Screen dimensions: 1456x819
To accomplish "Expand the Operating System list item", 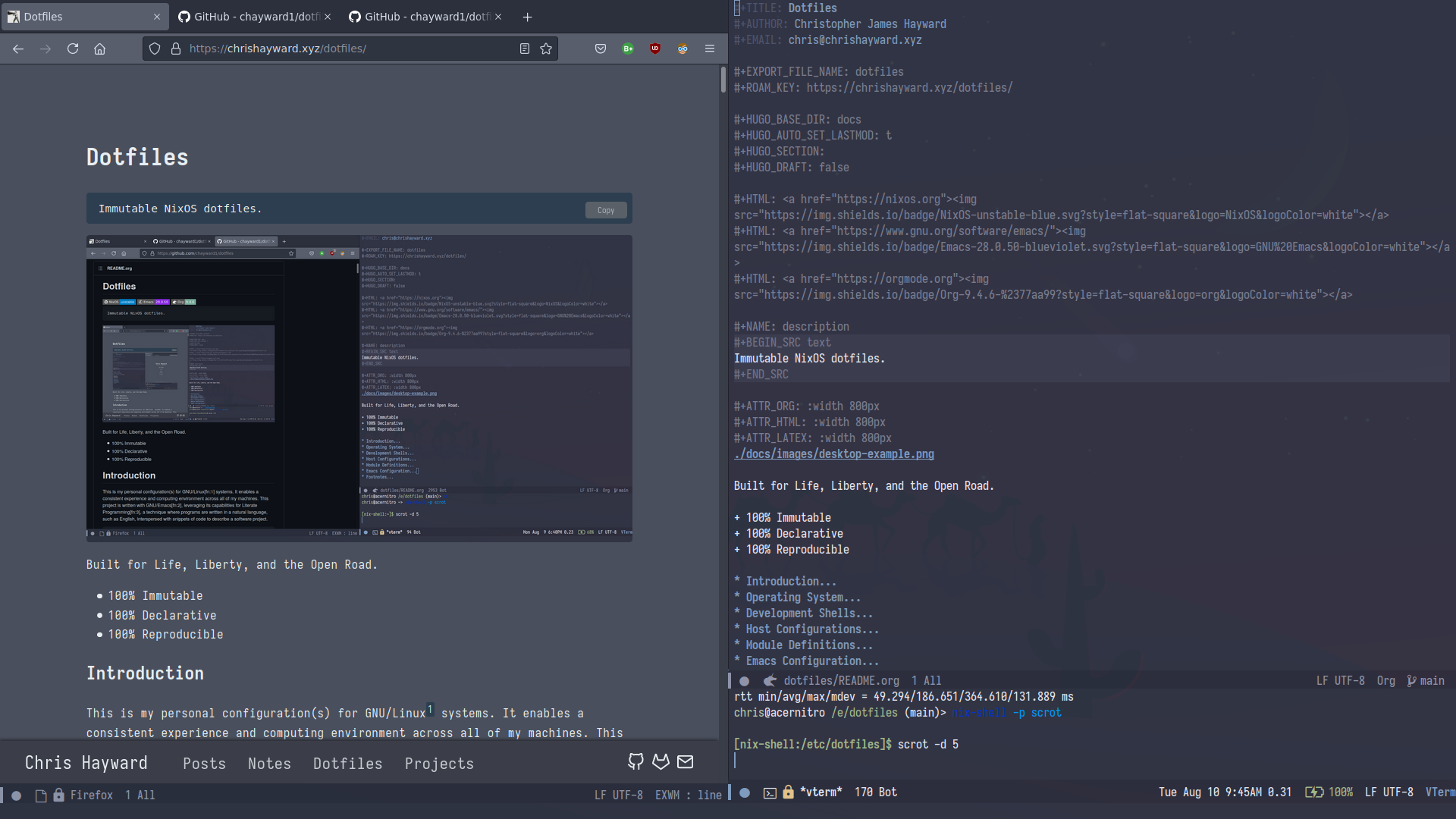I will (x=800, y=596).
